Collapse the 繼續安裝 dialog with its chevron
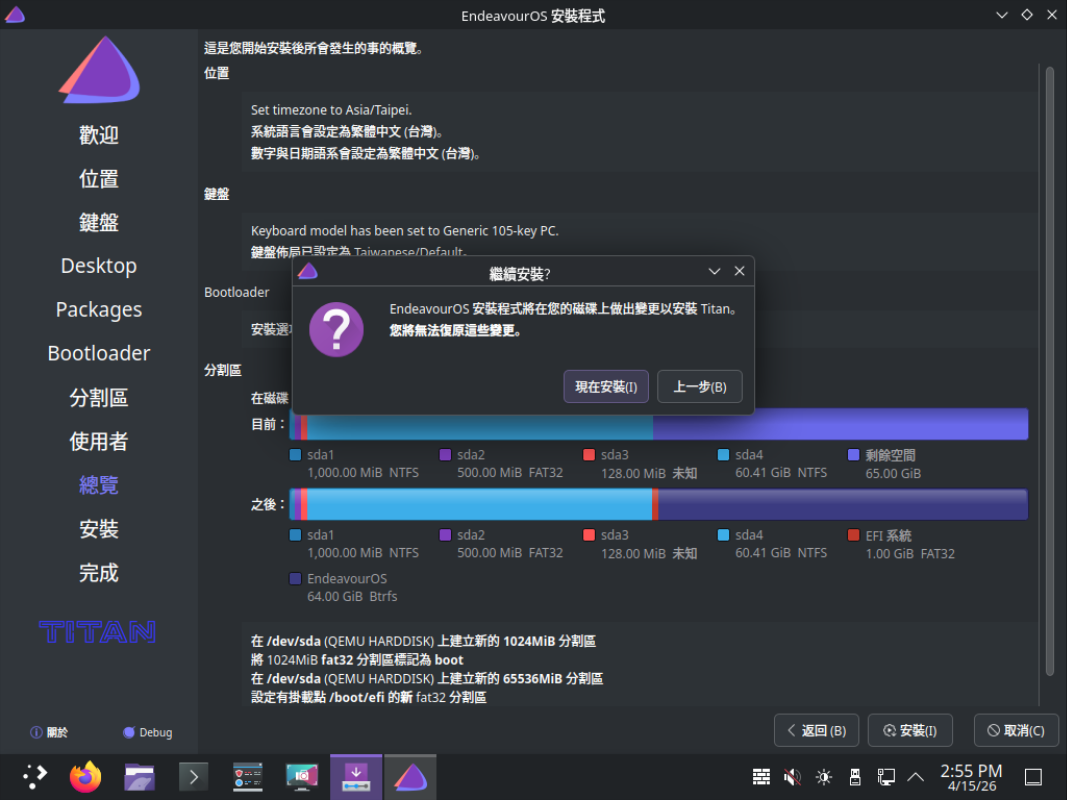The width and height of the screenshot is (1067, 800). click(714, 271)
